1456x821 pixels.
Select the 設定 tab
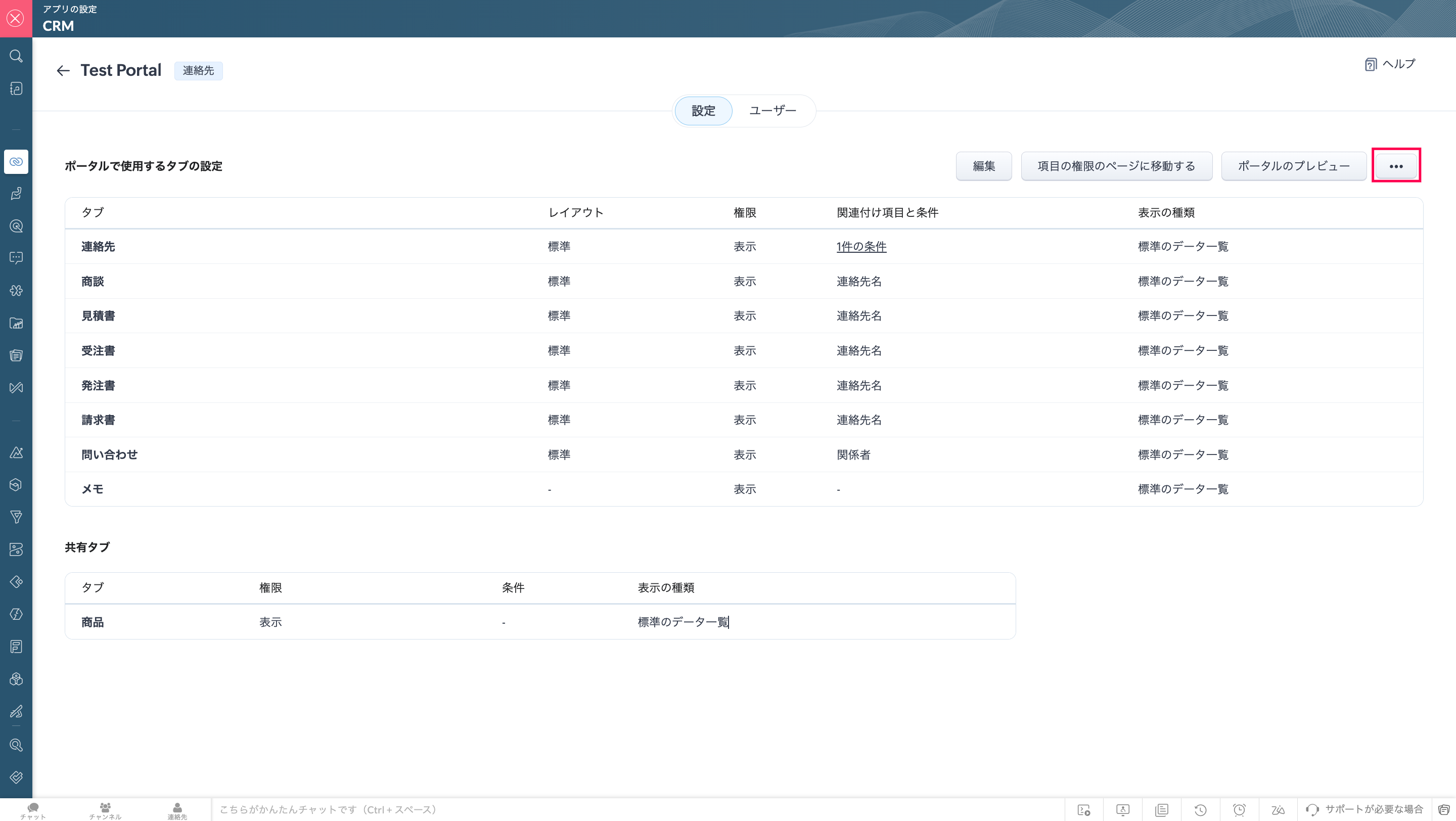coord(703,111)
